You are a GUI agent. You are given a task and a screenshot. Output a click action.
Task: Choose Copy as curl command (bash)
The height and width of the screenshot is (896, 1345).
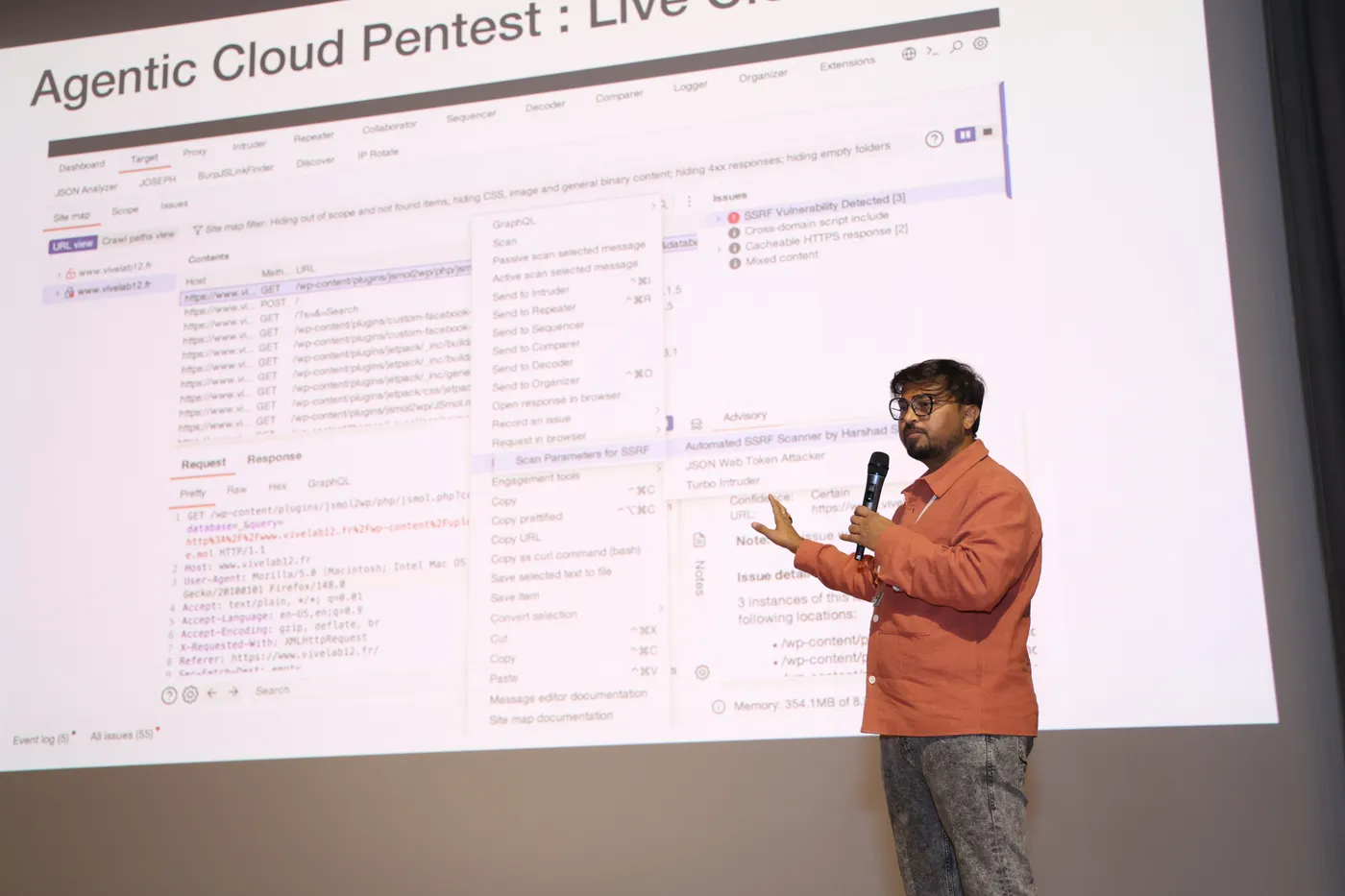(x=565, y=555)
